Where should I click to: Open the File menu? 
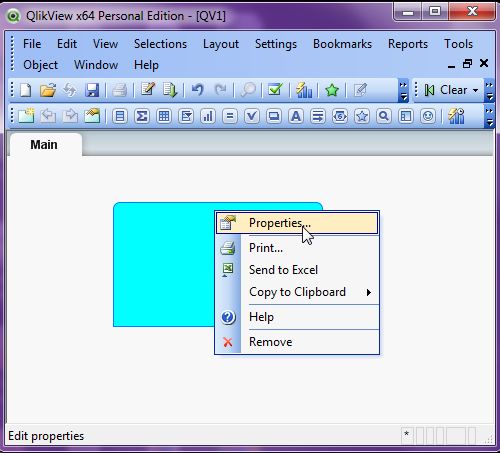tap(32, 44)
